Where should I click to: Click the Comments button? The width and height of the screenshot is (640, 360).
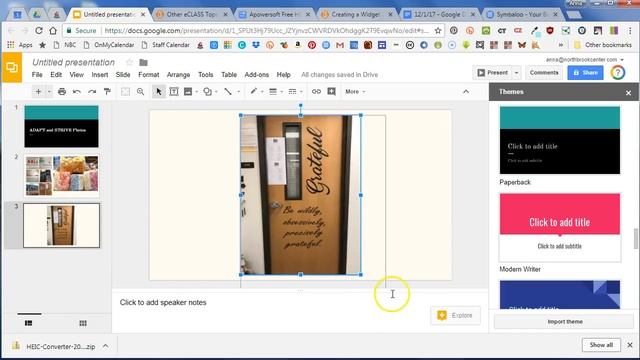coord(544,73)
